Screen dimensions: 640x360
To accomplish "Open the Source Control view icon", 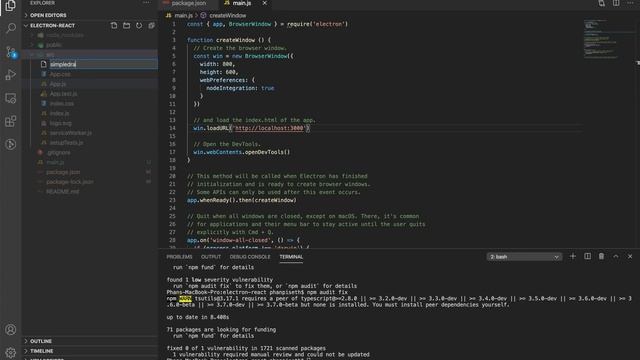I will (11, 52).
